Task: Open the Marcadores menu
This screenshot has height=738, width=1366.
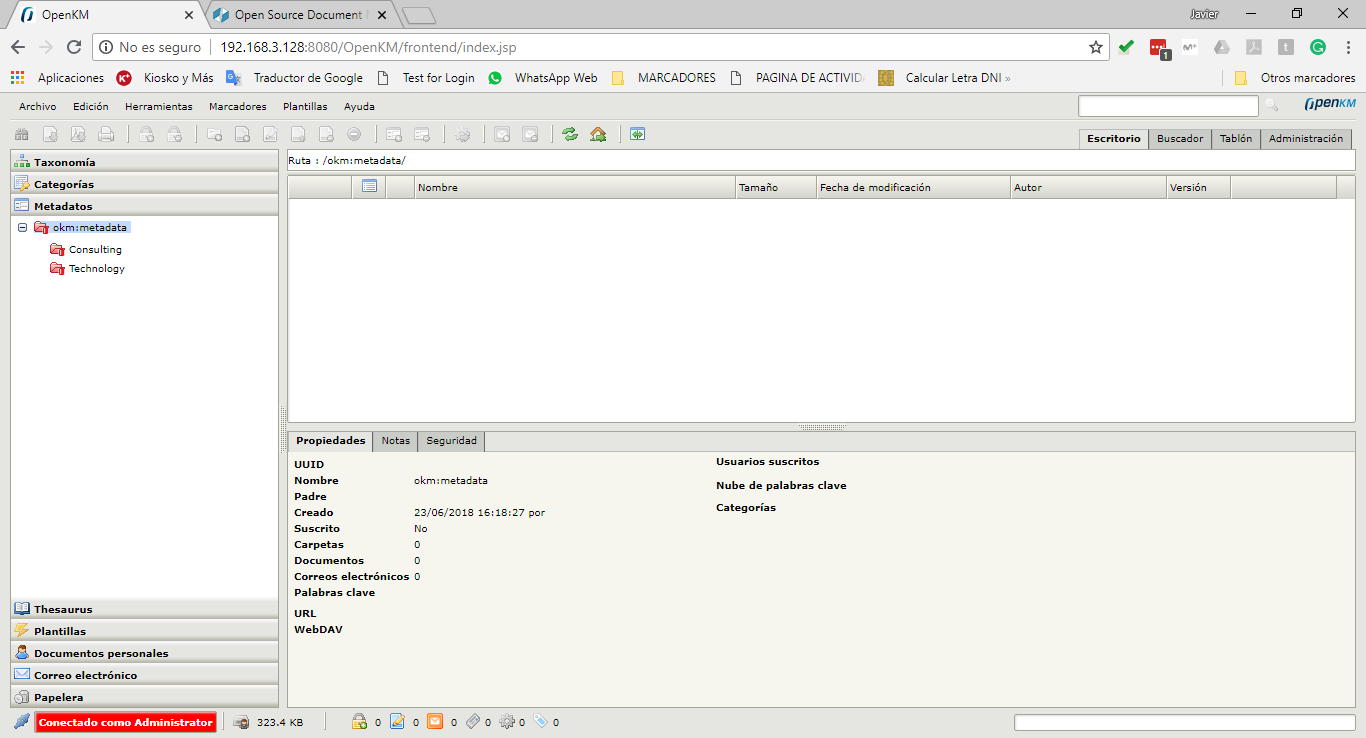Action: pos(237,106)
